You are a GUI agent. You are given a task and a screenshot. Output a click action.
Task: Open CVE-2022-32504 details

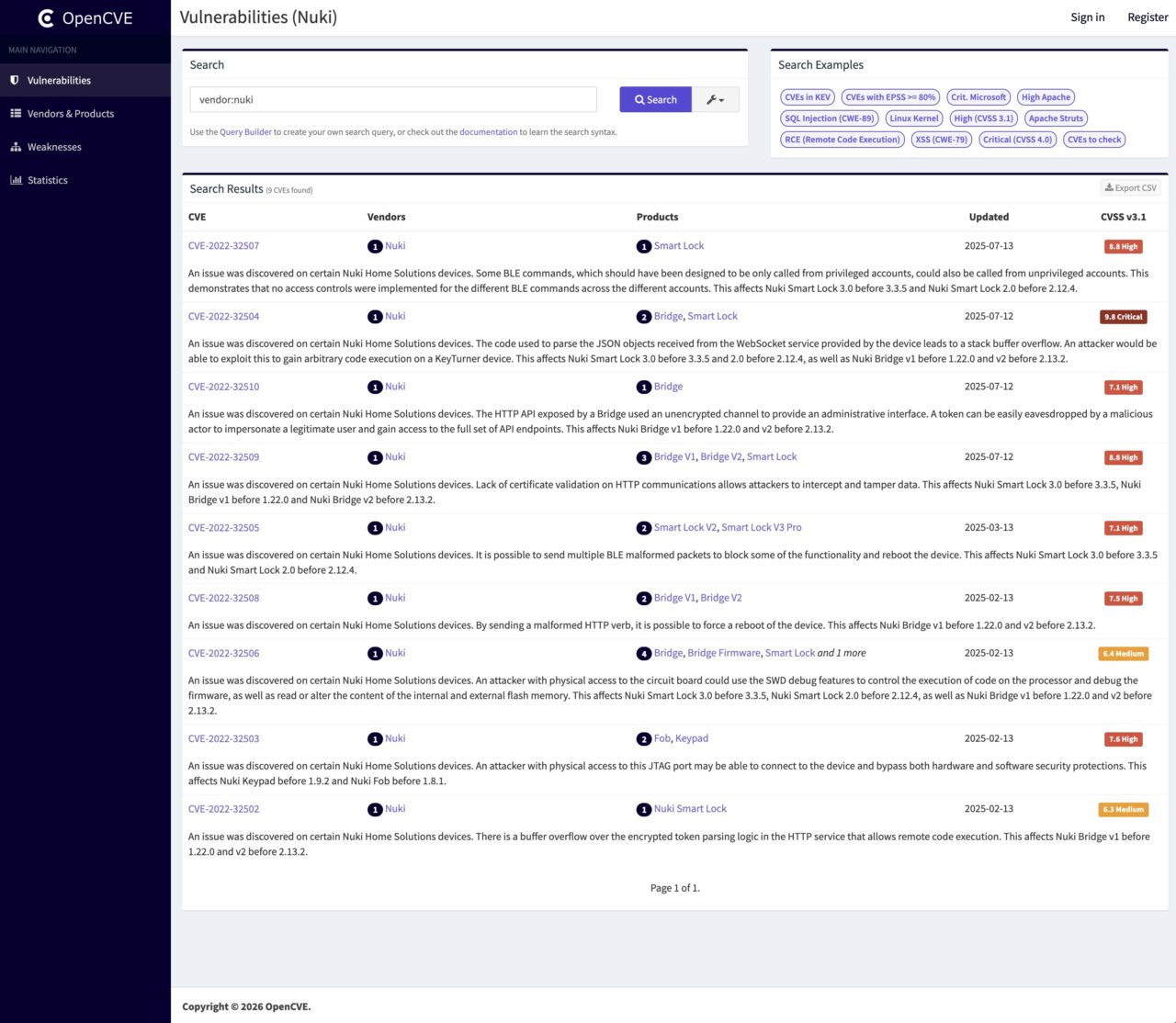223,317
